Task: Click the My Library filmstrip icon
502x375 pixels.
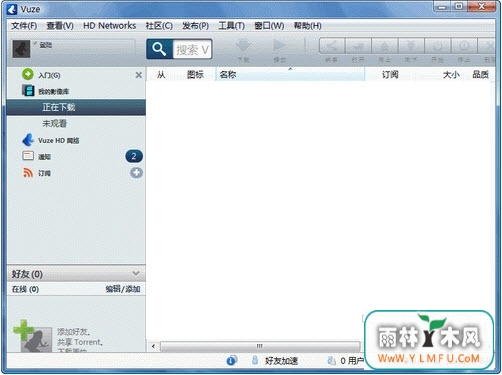Action: [x=28, y=90]
